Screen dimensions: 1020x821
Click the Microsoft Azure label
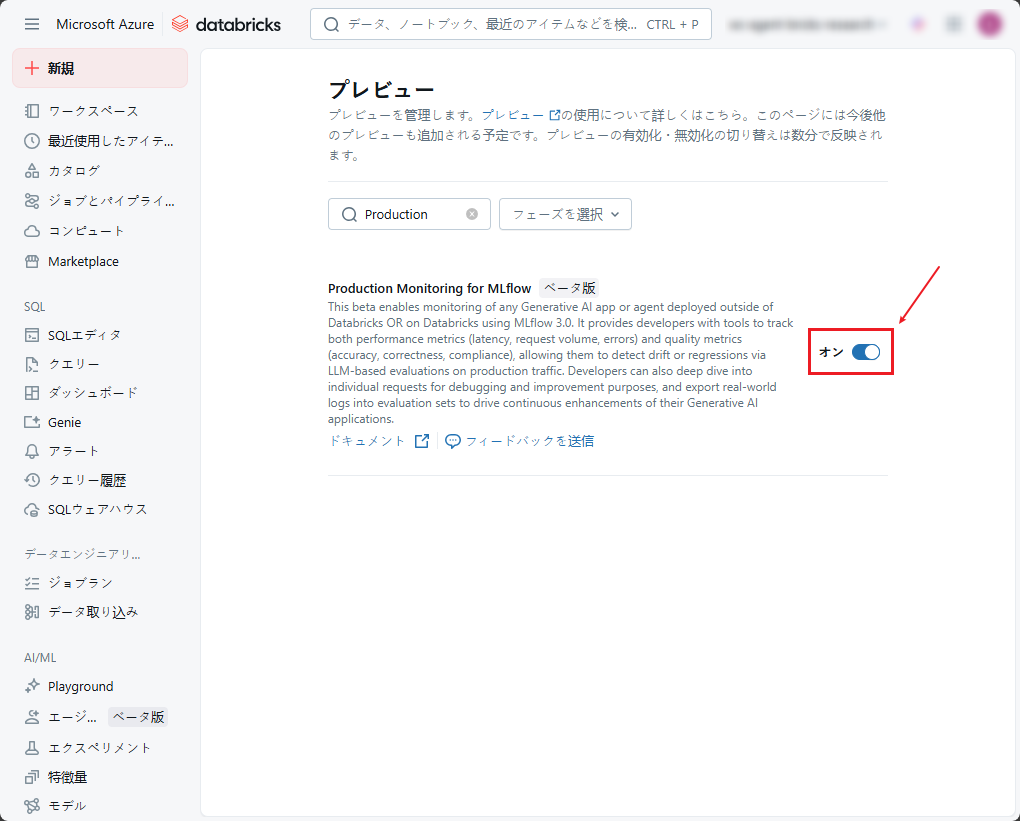pos(105,24)
